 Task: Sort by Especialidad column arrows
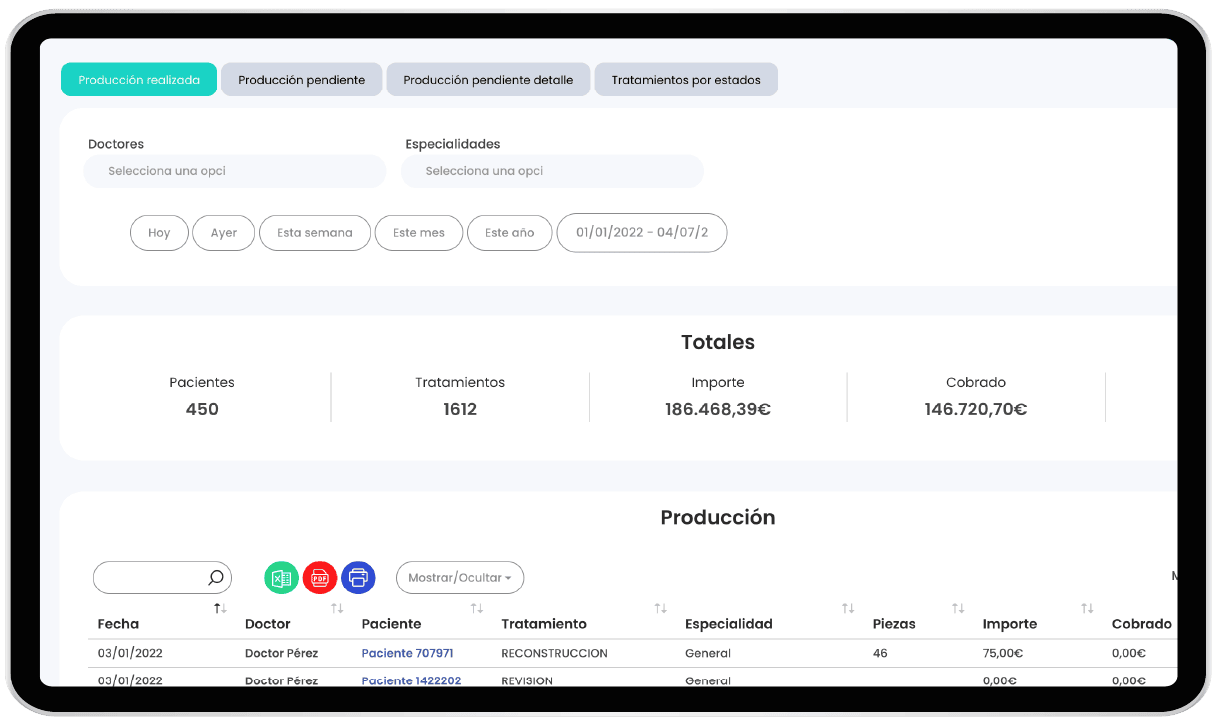click(x=848, y=608)
